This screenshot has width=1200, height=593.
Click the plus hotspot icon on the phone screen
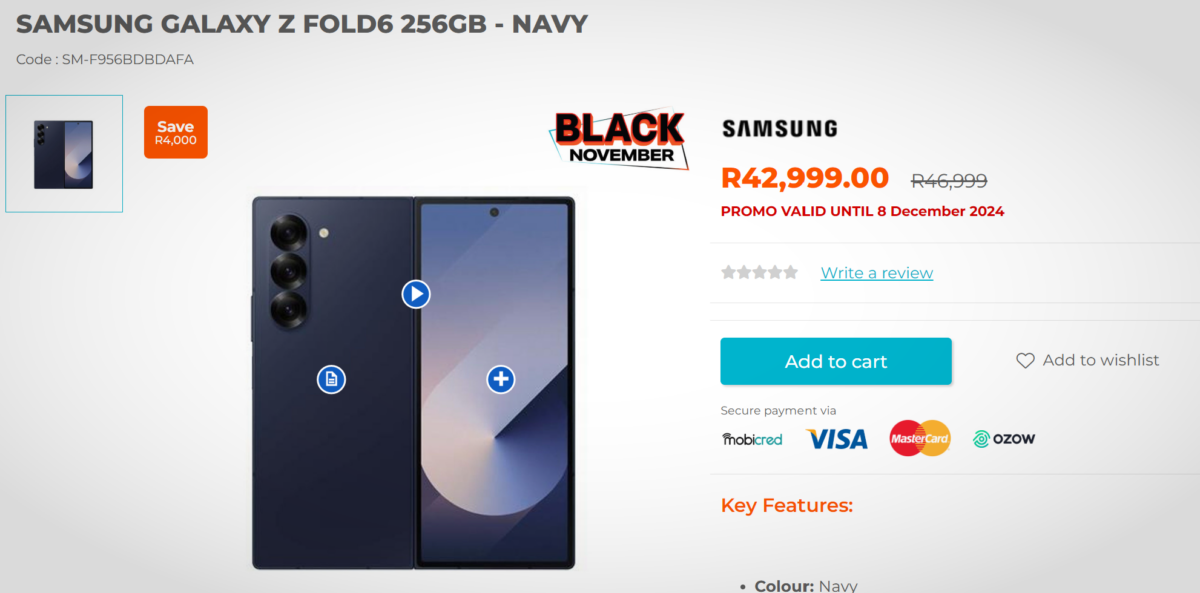coord(501,379)
